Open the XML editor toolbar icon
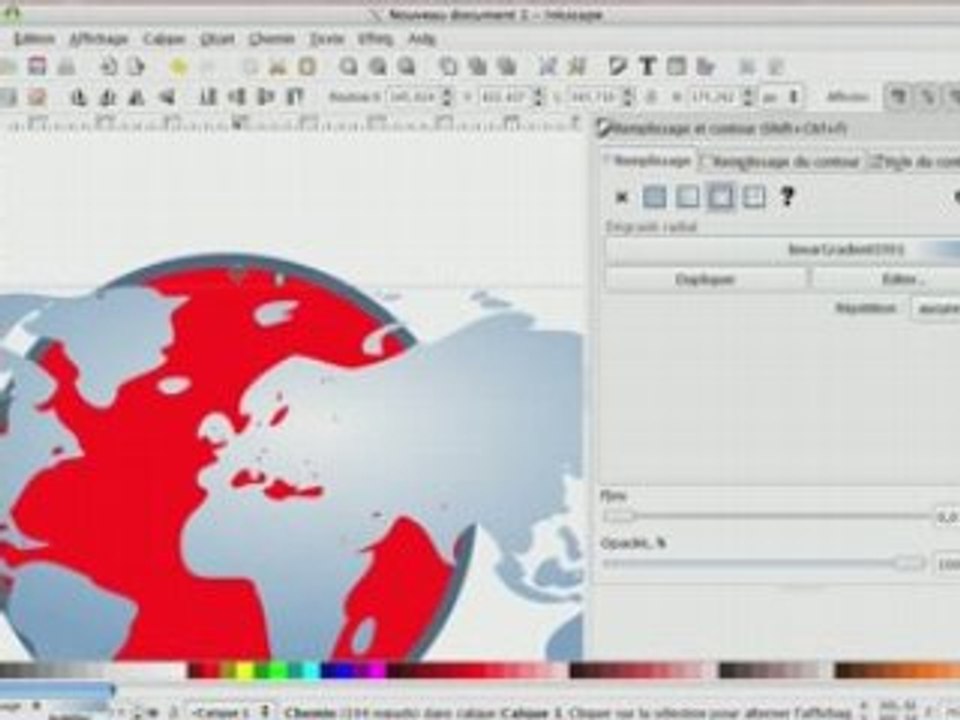The image size is (960, 720). tap(677, 66)
